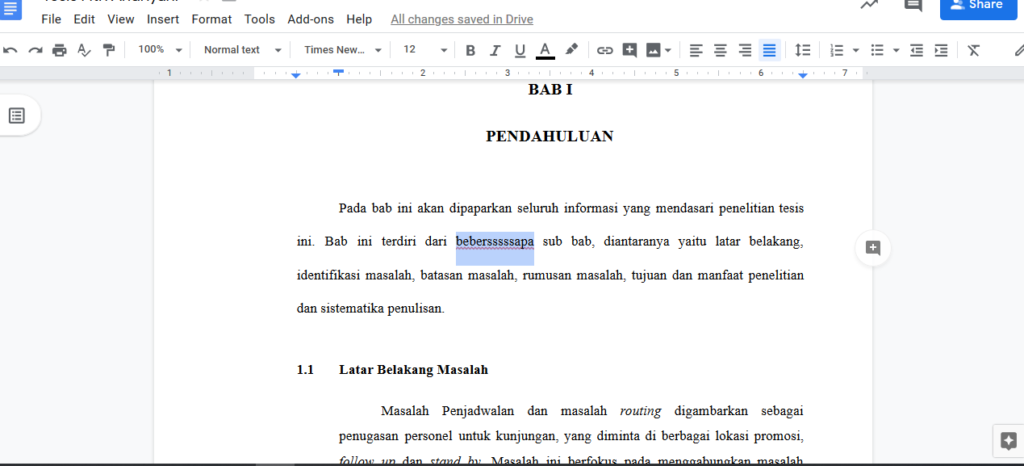Viewport: 1024px width, 466px height.
Task: Select the Paint format roller icon
Action: pos(108,50)
